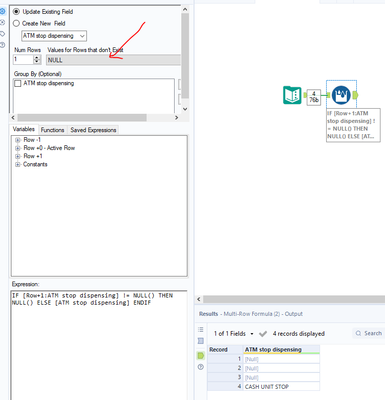Select the Input Data tool on canvas
385x400 pixels.
tap(292, 95)
